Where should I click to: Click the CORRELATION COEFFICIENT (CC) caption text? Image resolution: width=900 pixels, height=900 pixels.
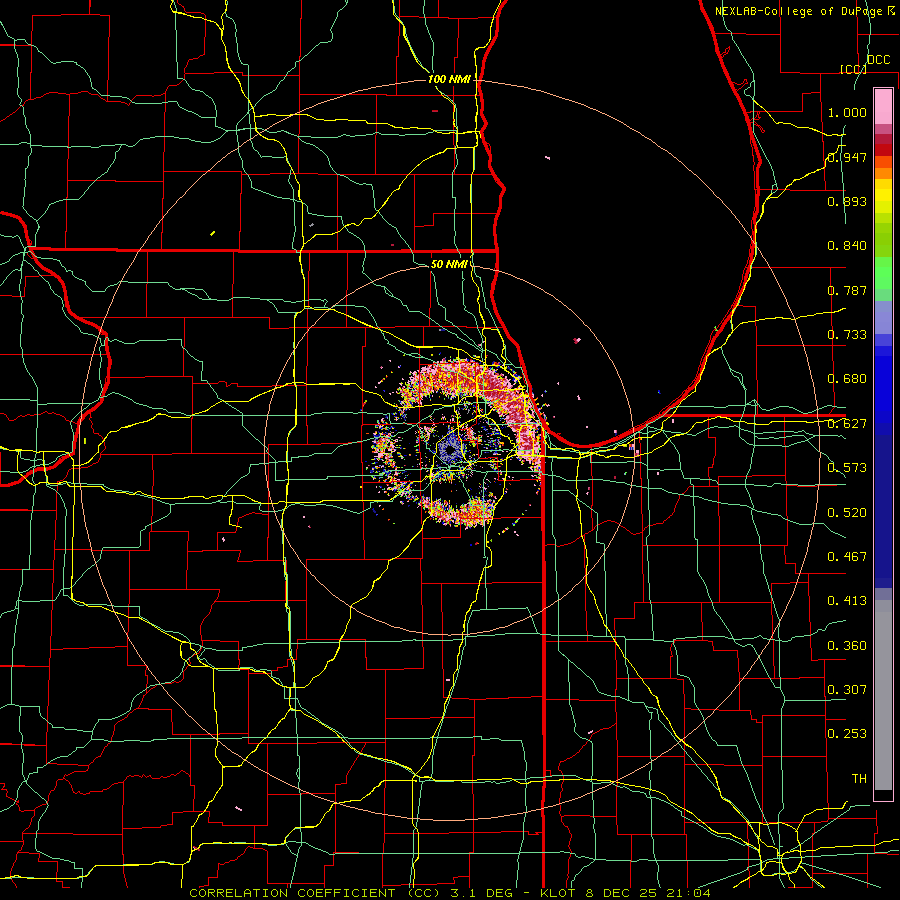click(x=315, y=893)
